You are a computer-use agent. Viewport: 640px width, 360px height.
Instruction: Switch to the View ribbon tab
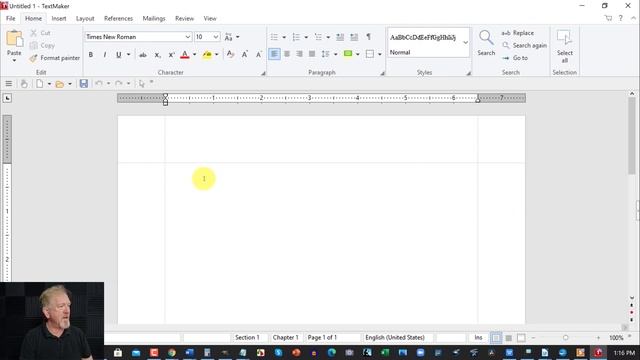[210, 18]
